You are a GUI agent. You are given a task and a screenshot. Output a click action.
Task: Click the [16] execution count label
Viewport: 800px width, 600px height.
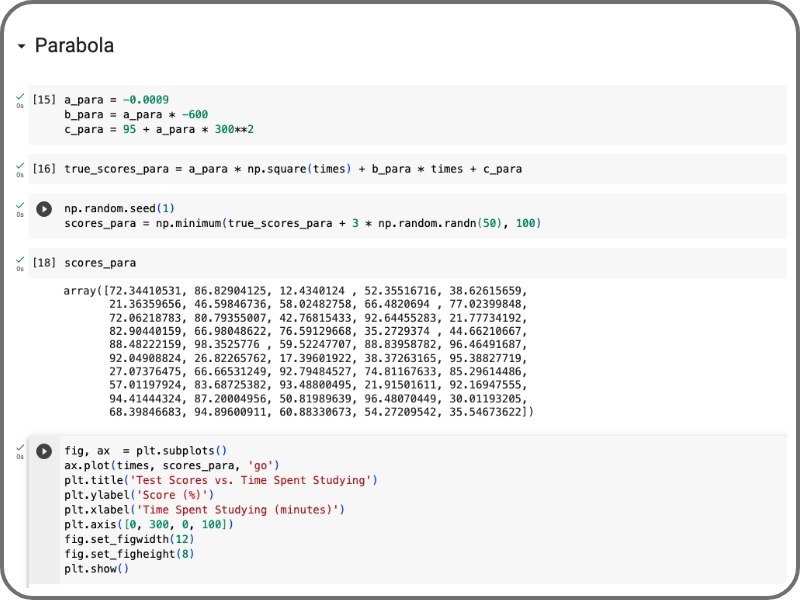coord(44,169)
